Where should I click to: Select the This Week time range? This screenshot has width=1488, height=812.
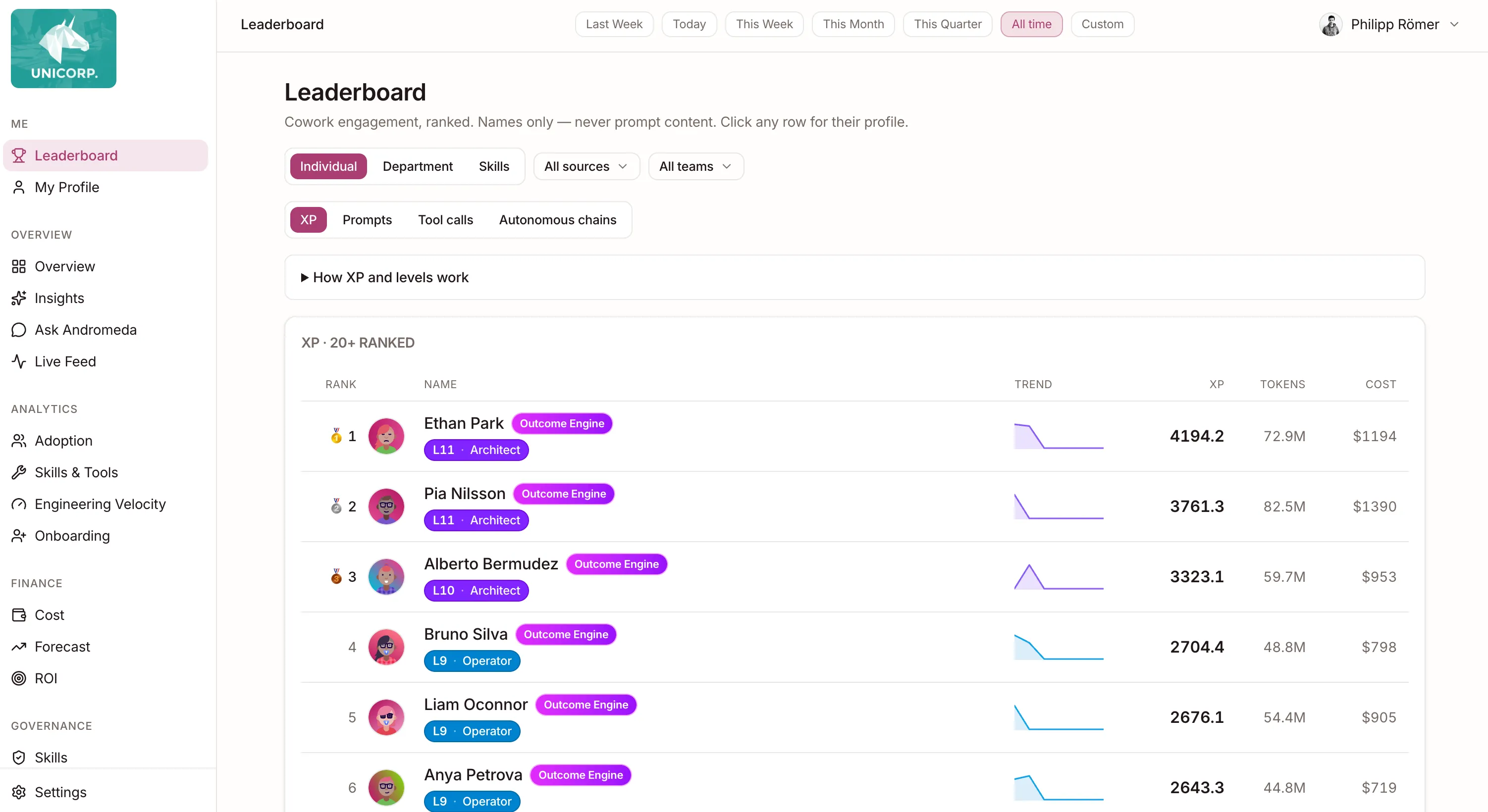click(x=764, y=24)
